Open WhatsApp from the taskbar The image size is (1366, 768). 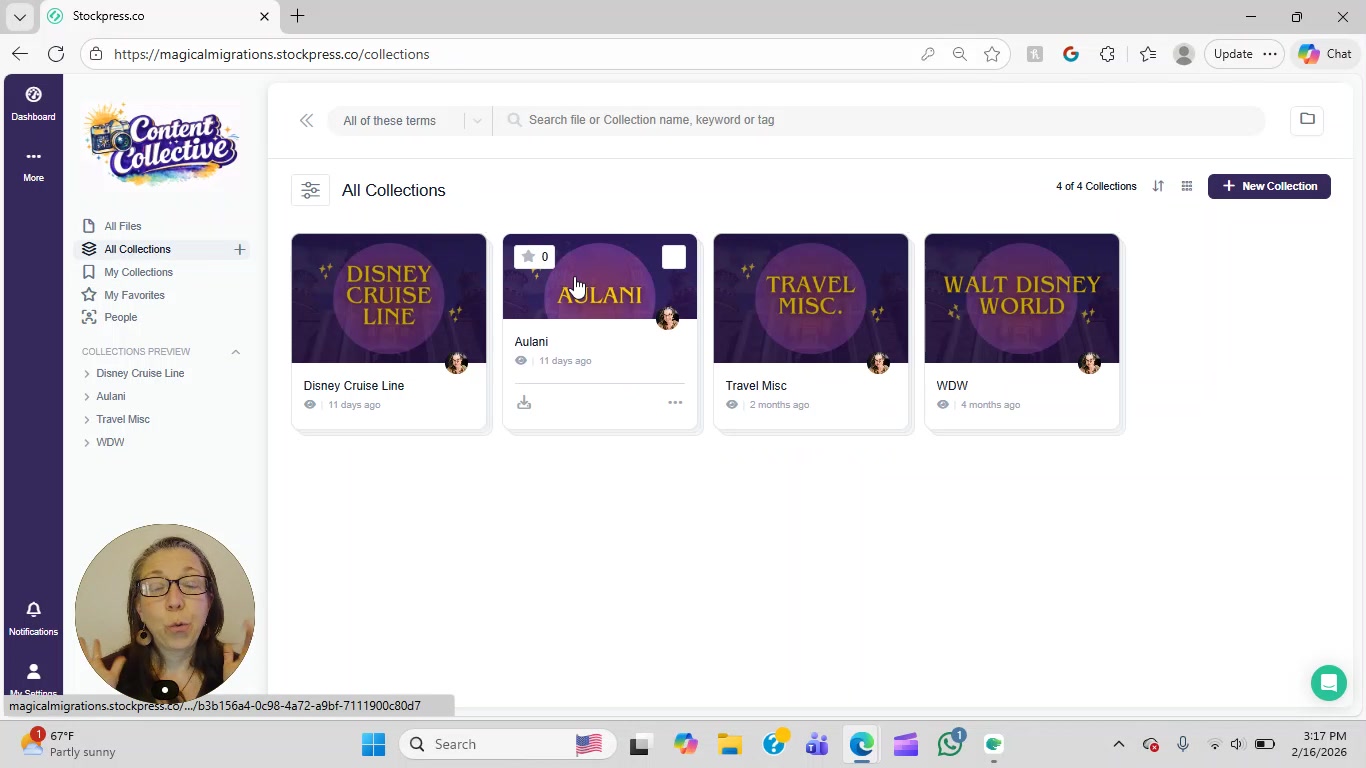950,744
